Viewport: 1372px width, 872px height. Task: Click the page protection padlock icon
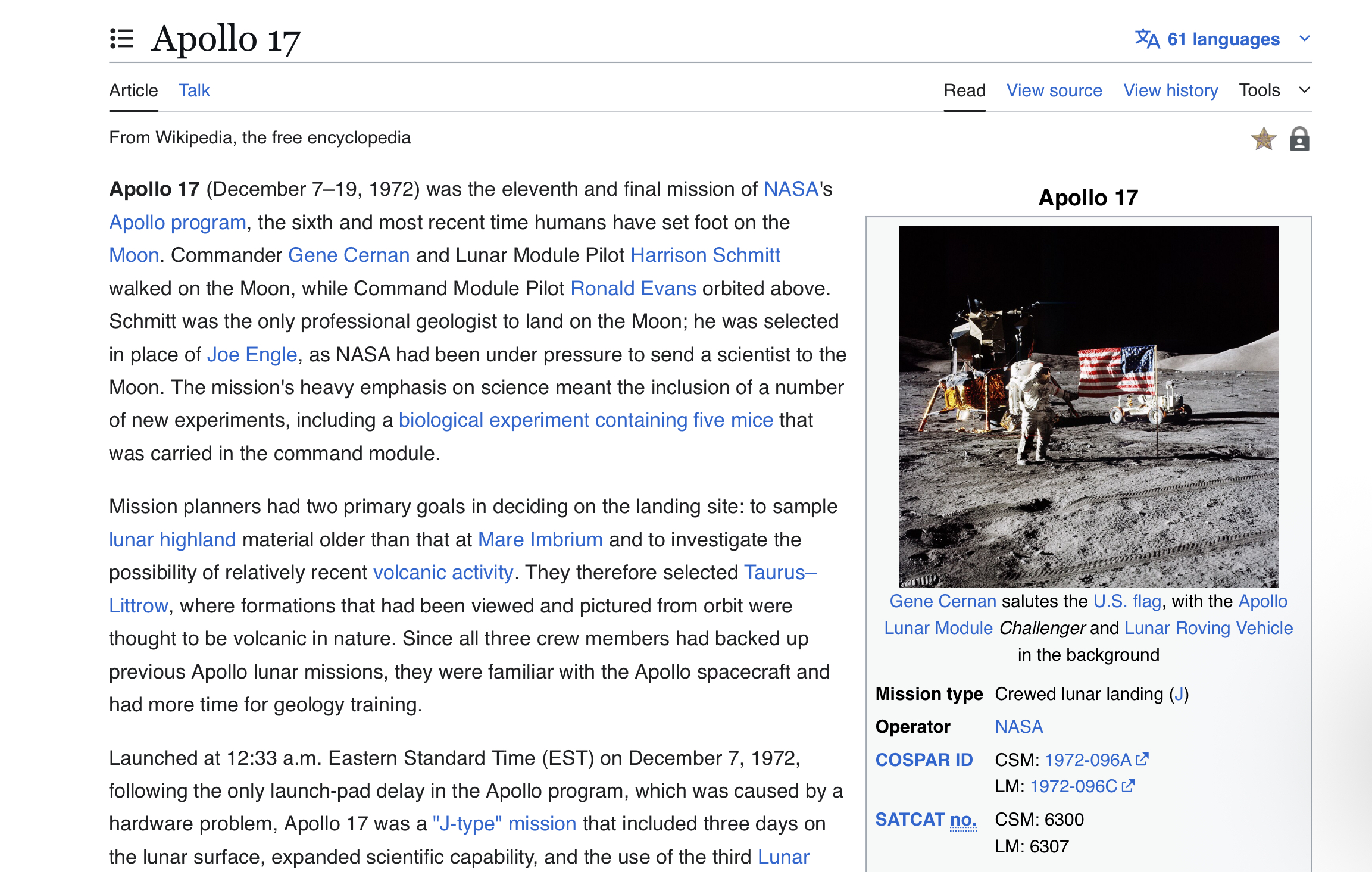pyautogui.click(x=1299, y=139)
